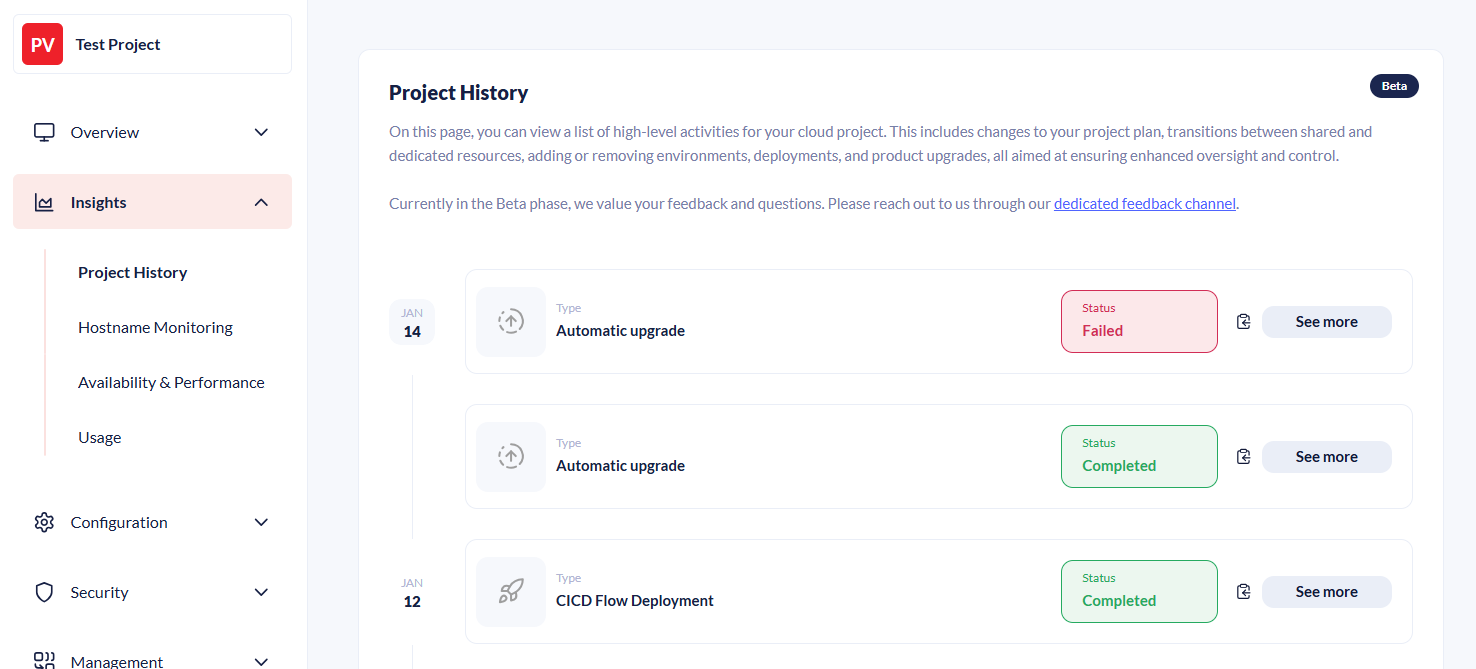This screenshot has width=1476, height=669.
Task: Go to Availability & Performance
Action: (x=171, y=382)
